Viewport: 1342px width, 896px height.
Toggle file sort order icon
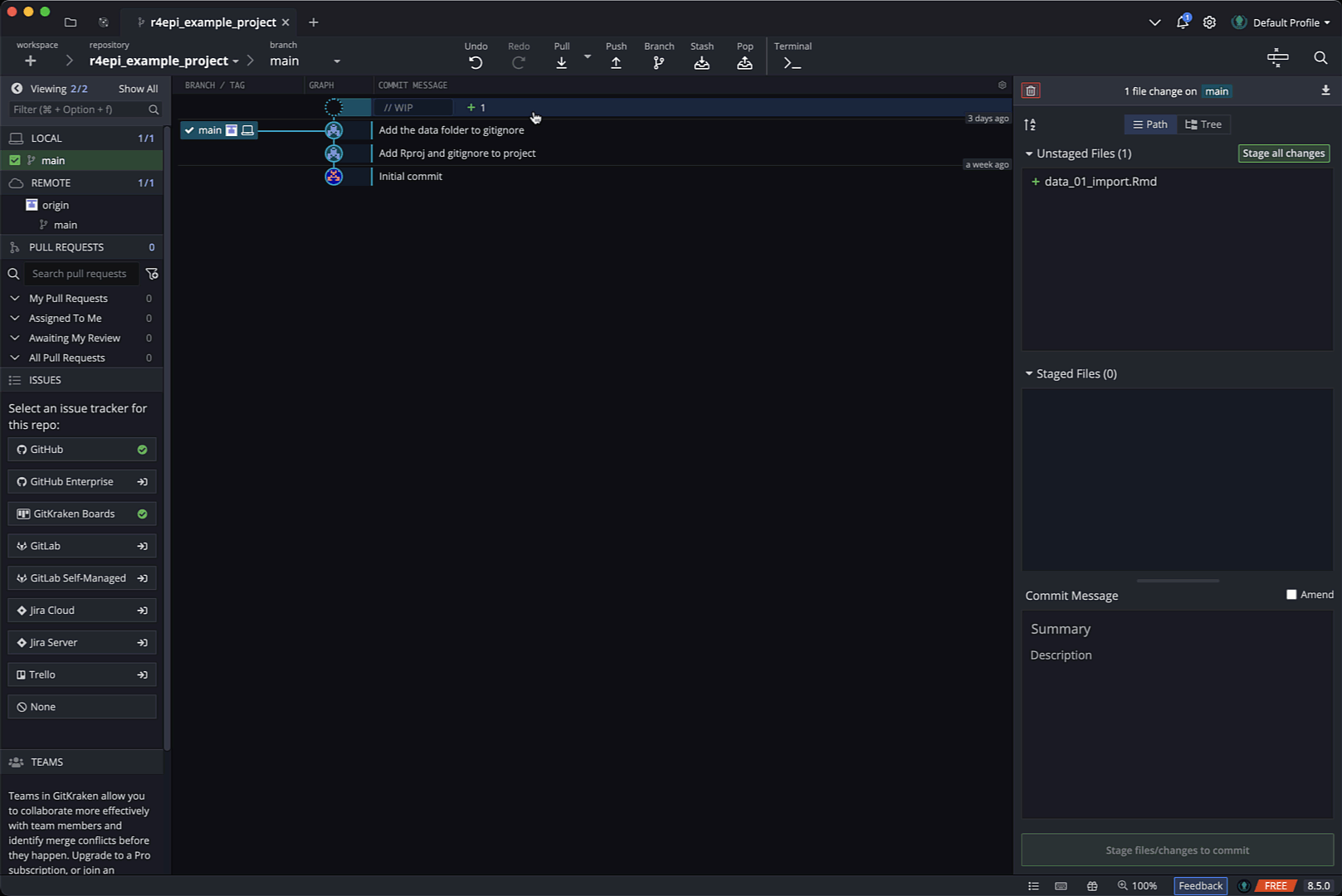pos(1030,124)
